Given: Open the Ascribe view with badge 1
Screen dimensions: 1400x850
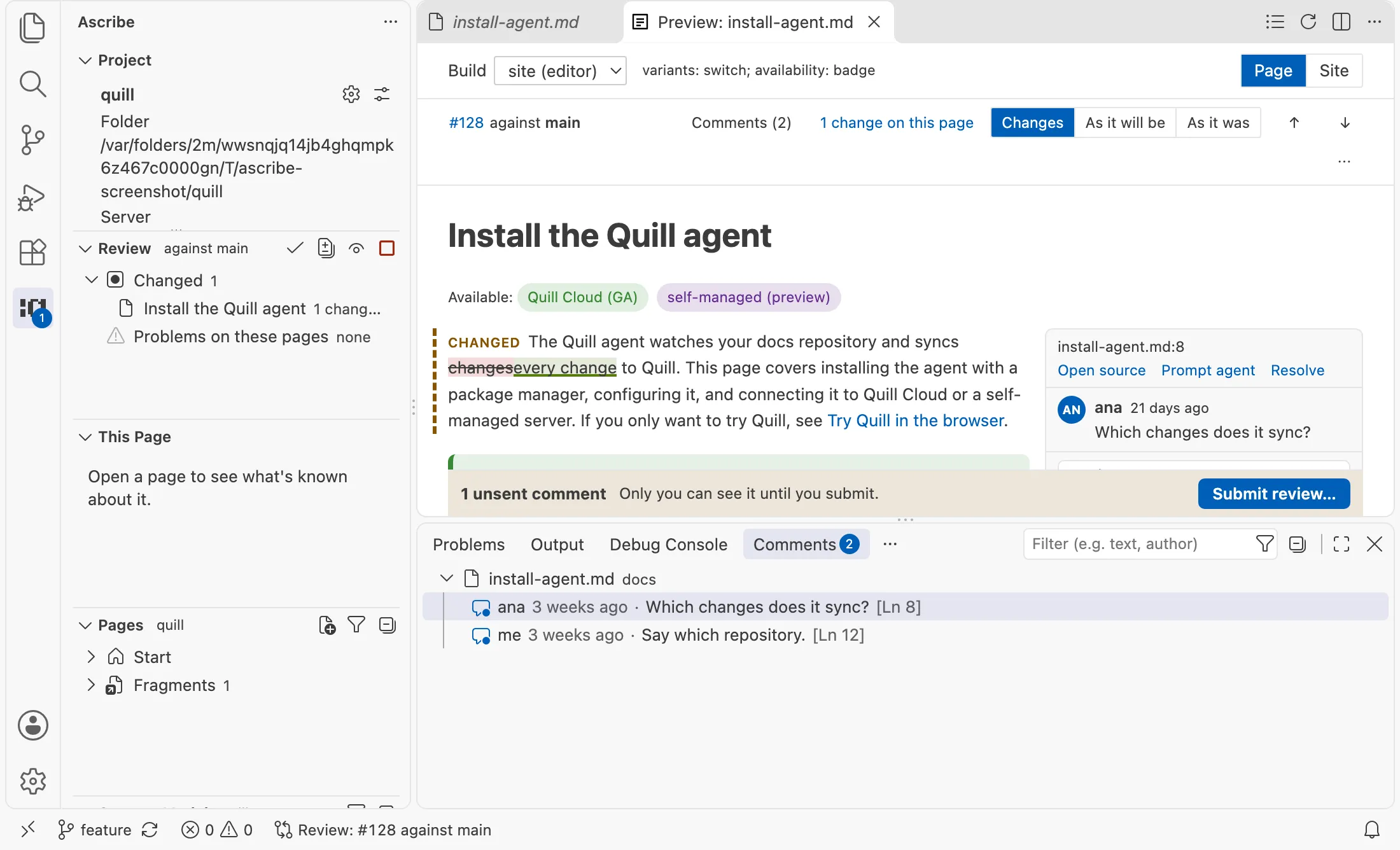Looking at the screenshot, I should tap(32, 309).
